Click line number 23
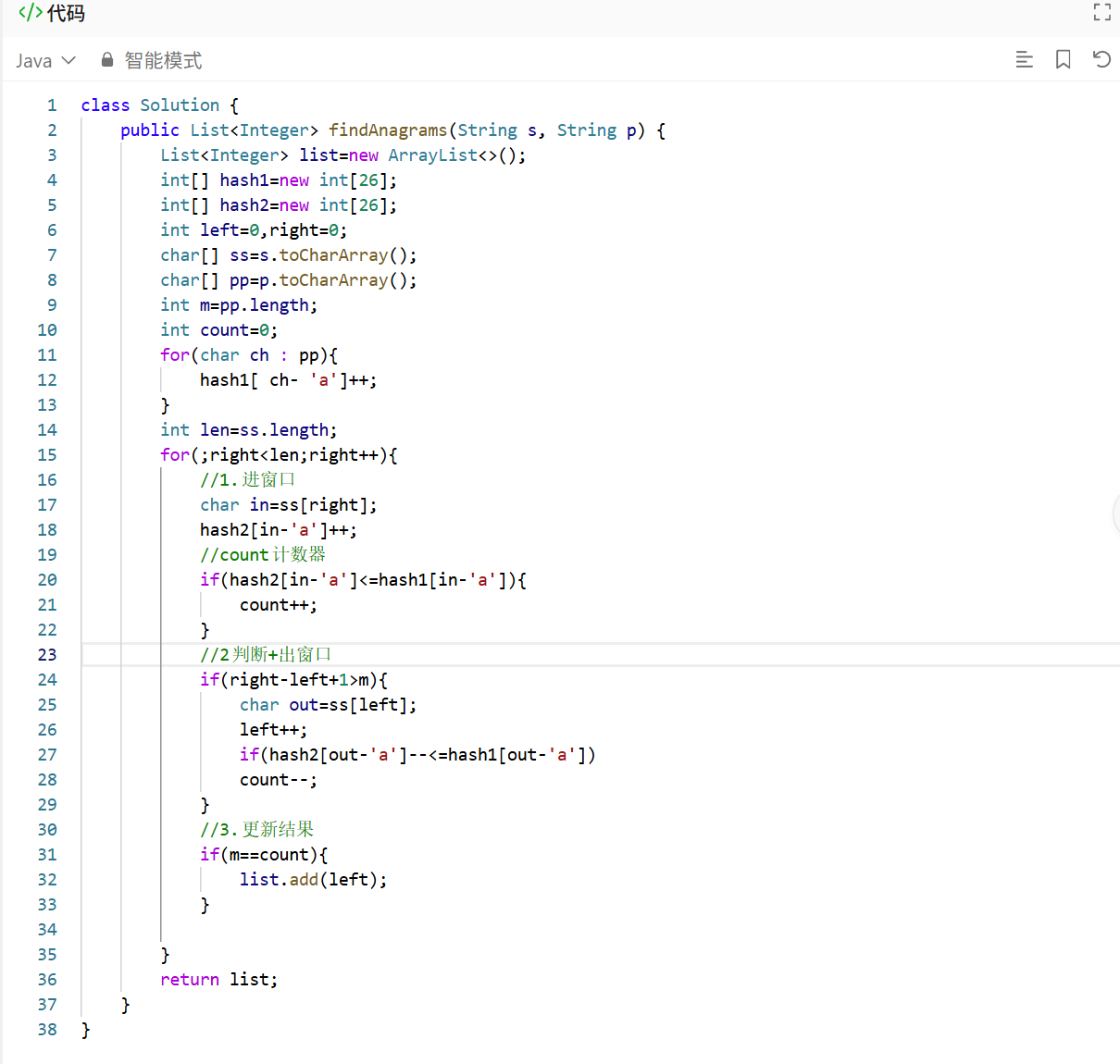Viewport: 1120px width, 1064px height. click(47, 655)
